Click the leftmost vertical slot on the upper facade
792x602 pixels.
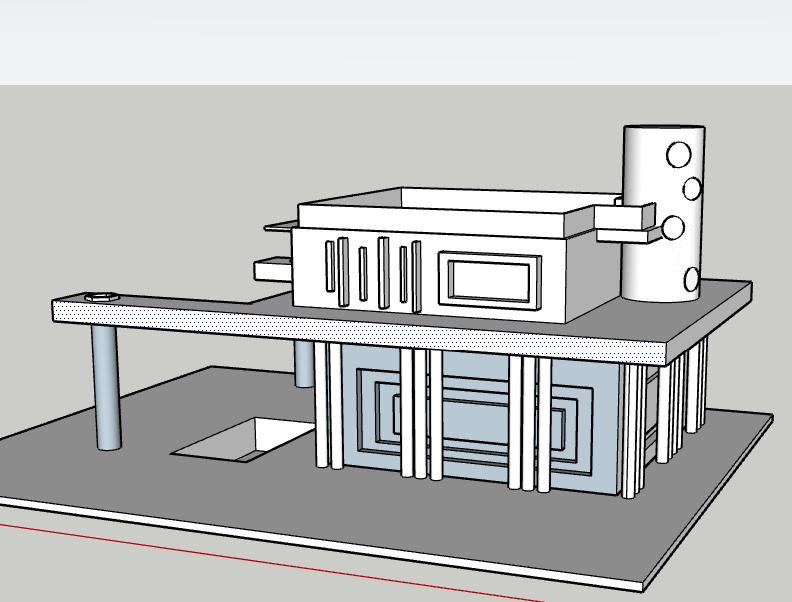(330, 266)
